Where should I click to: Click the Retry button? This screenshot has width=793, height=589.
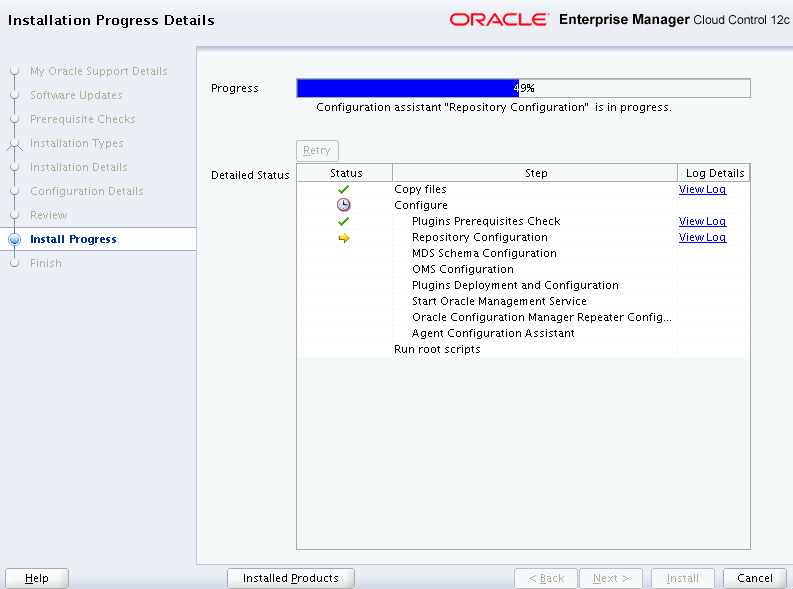(317, 150)
